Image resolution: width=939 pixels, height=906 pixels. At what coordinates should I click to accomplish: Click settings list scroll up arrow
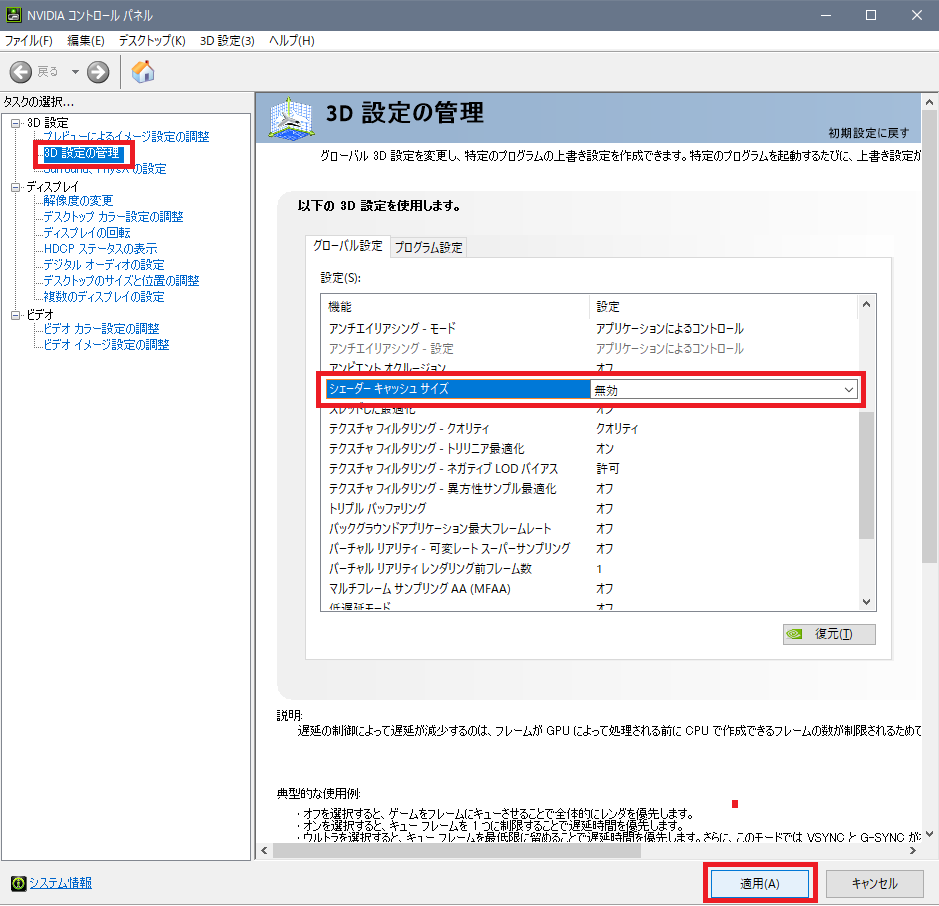tap(866, 304)
